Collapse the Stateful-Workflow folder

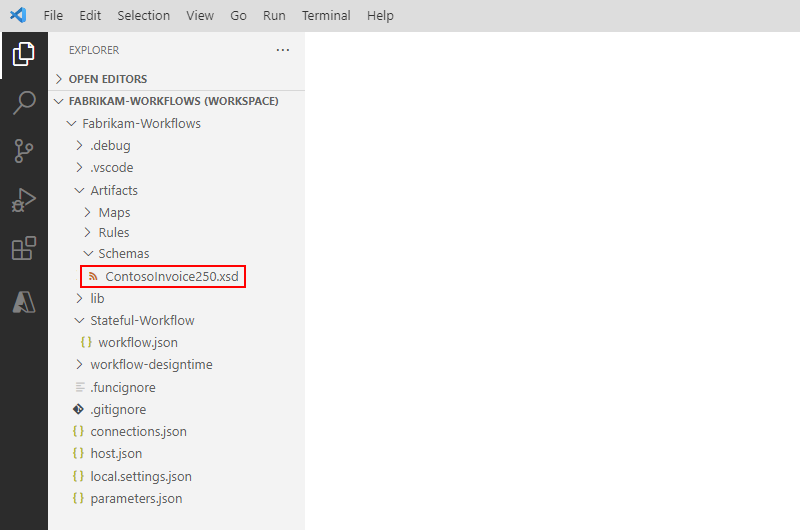(x=79, y=320)
